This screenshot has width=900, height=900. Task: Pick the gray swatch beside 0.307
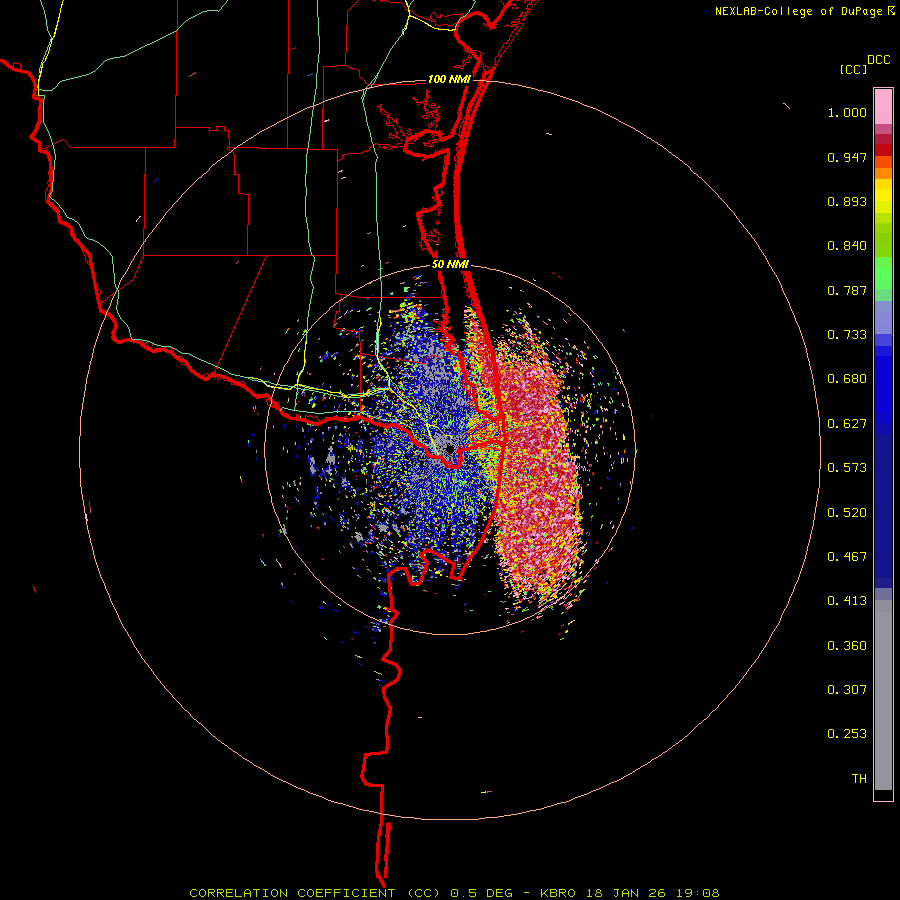883,695
